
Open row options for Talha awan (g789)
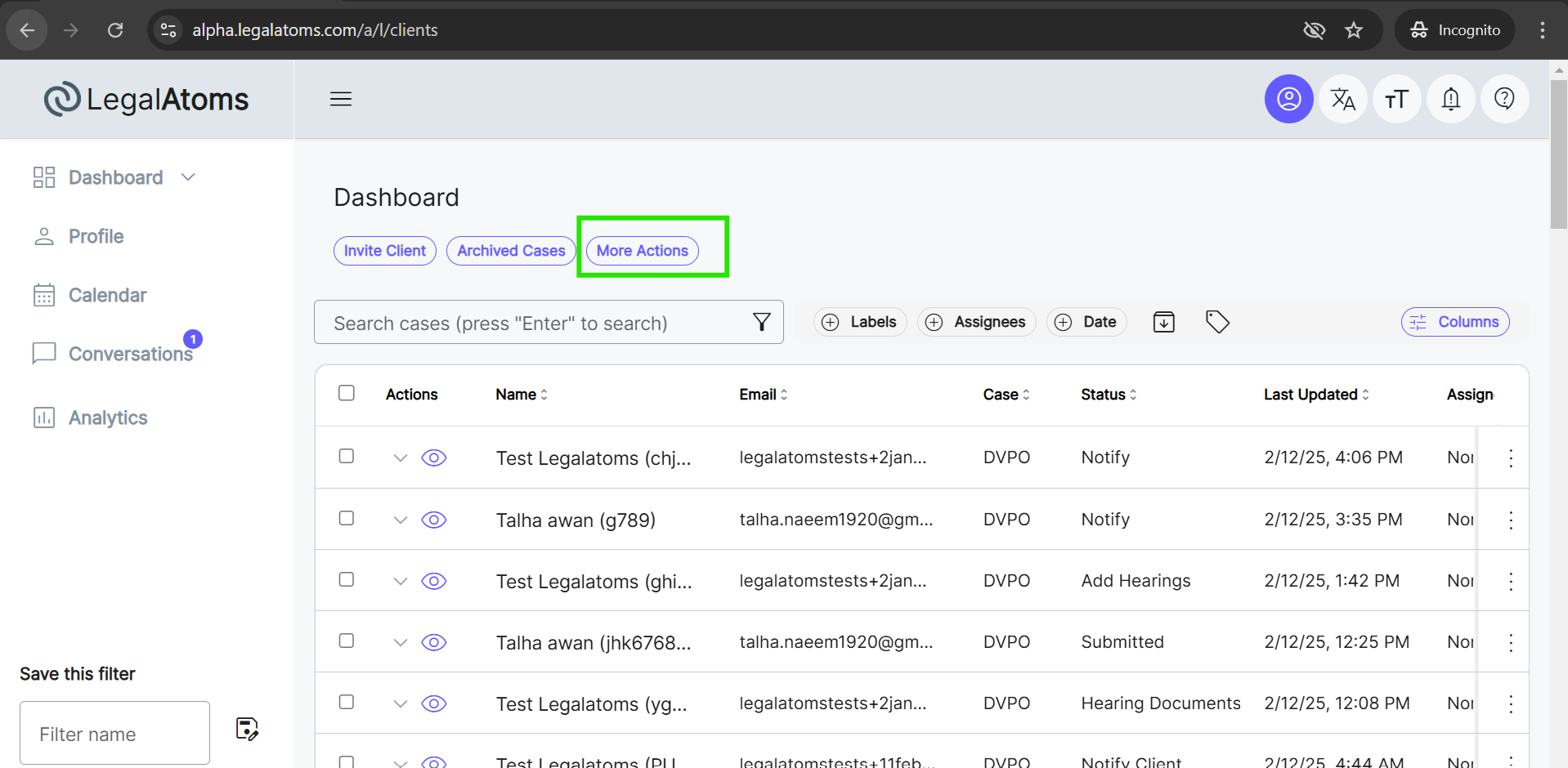1511,520
